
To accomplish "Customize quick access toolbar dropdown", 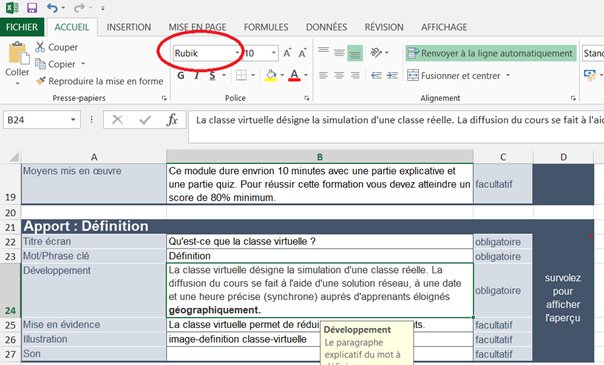I will (102, 8).
